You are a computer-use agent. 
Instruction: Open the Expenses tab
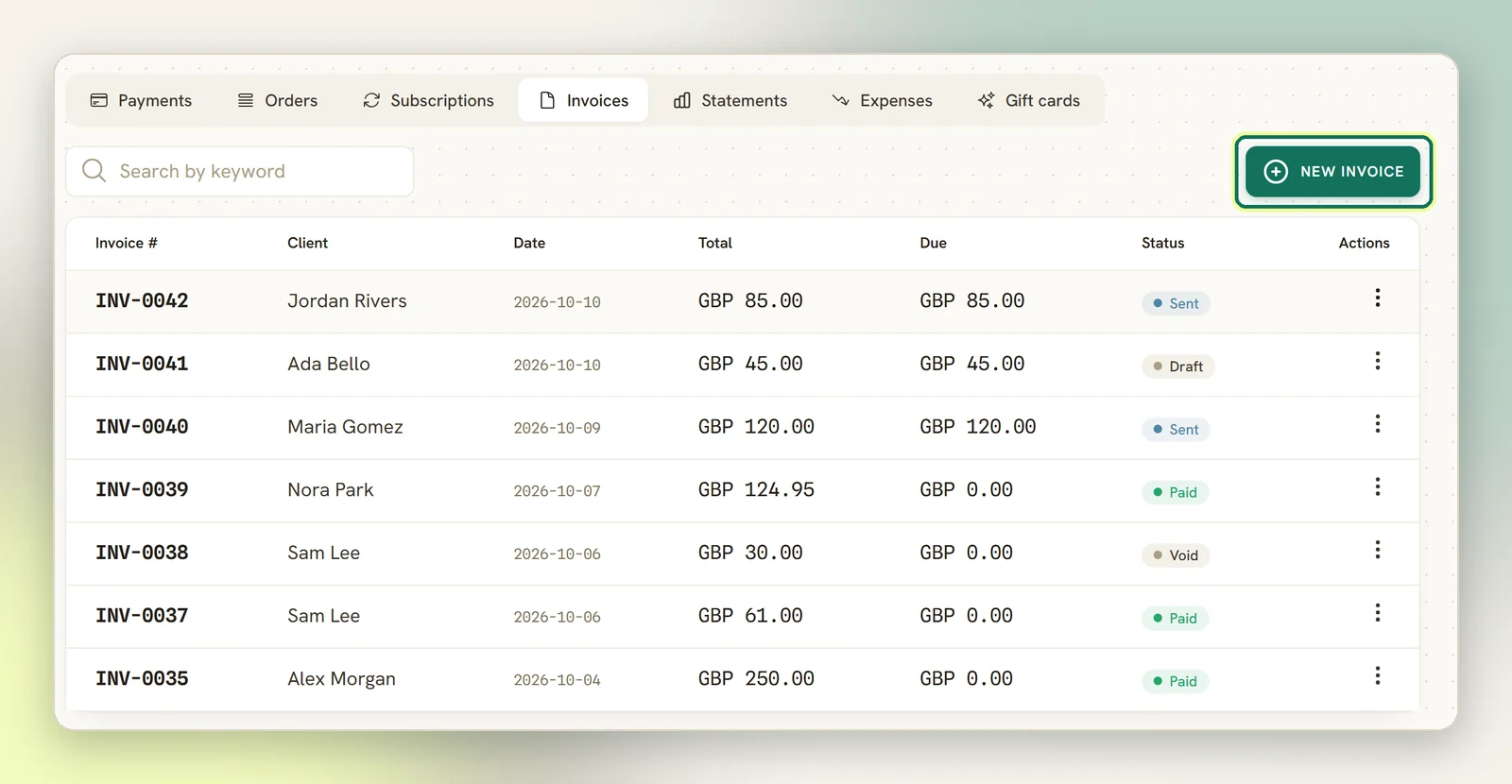tap(882, 100)
